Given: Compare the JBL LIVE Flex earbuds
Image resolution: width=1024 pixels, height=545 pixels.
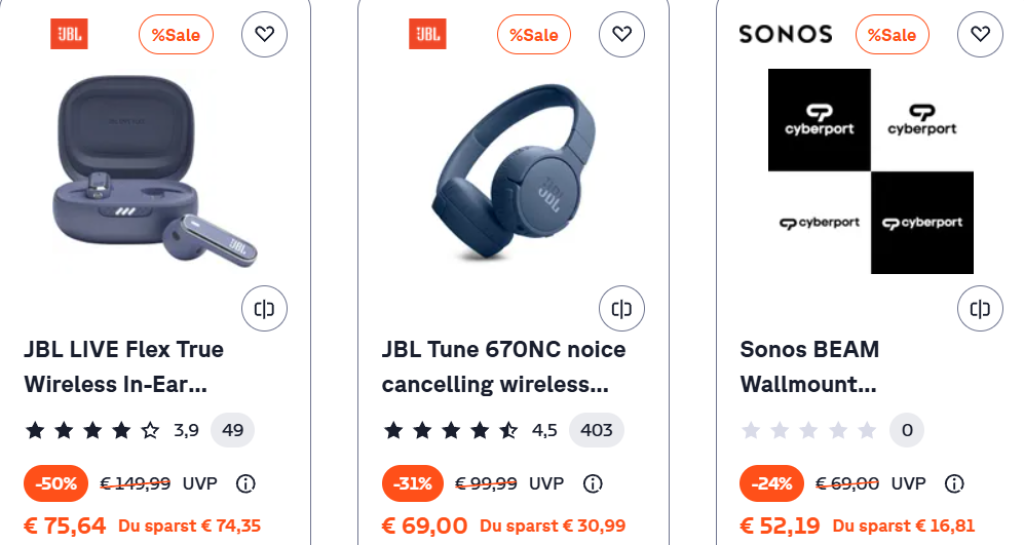Looking at the screenshot, I should (264, 308).
